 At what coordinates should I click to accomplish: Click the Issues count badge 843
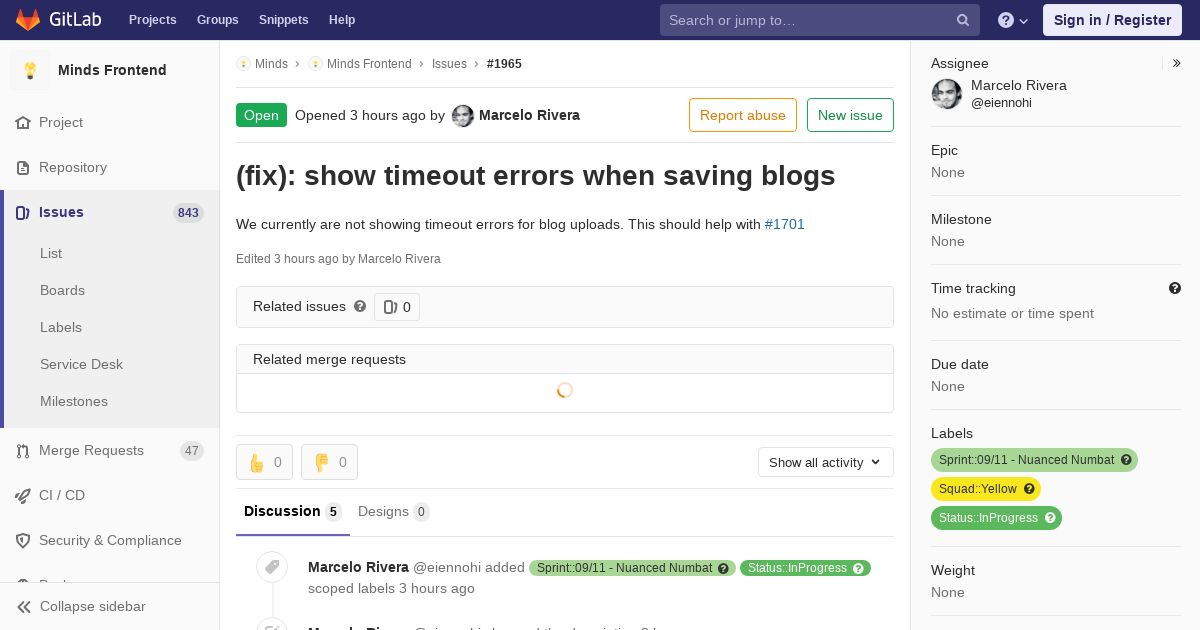pyautogui.click(x=188, y=213)
